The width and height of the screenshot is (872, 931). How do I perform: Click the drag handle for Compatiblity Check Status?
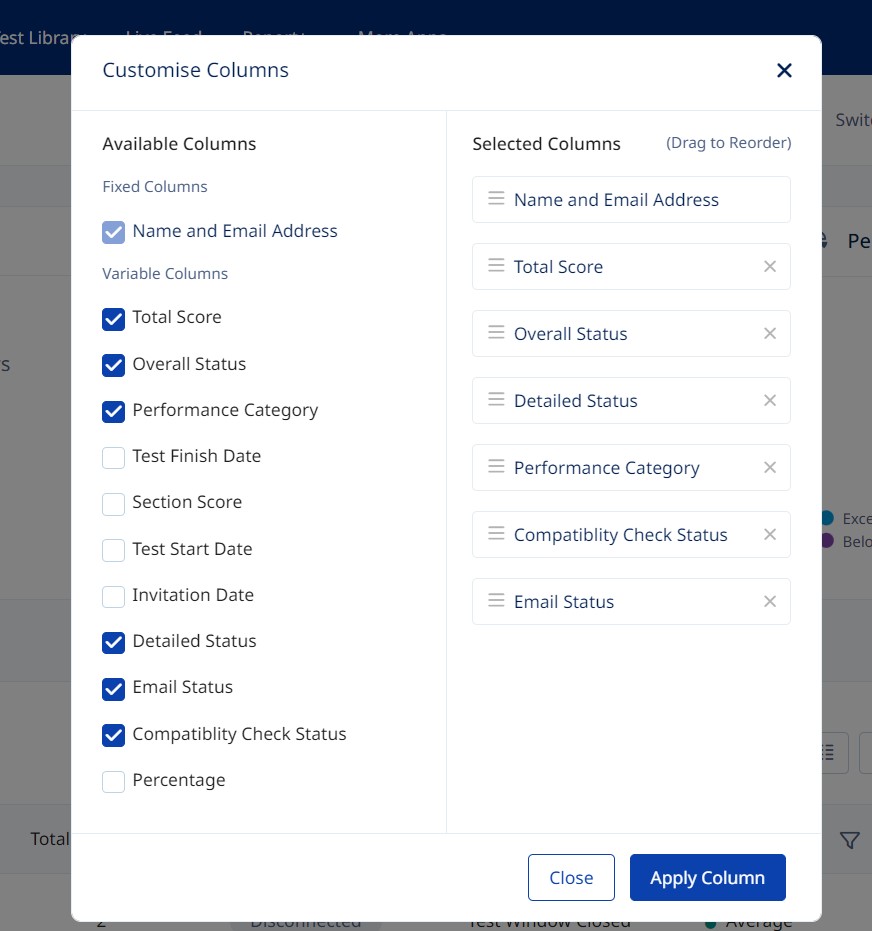point(495,534)
